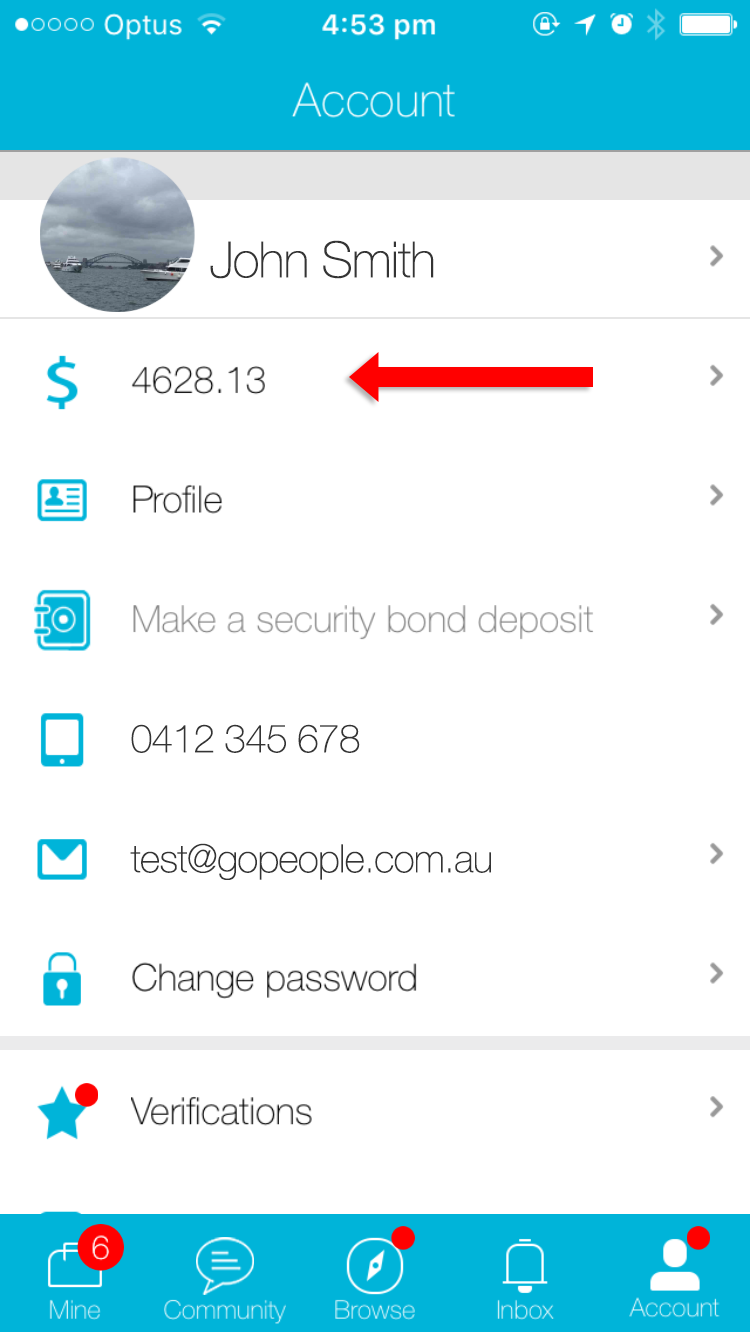
Task: Tap the Profile ID card icon
Action: [62, 500]
